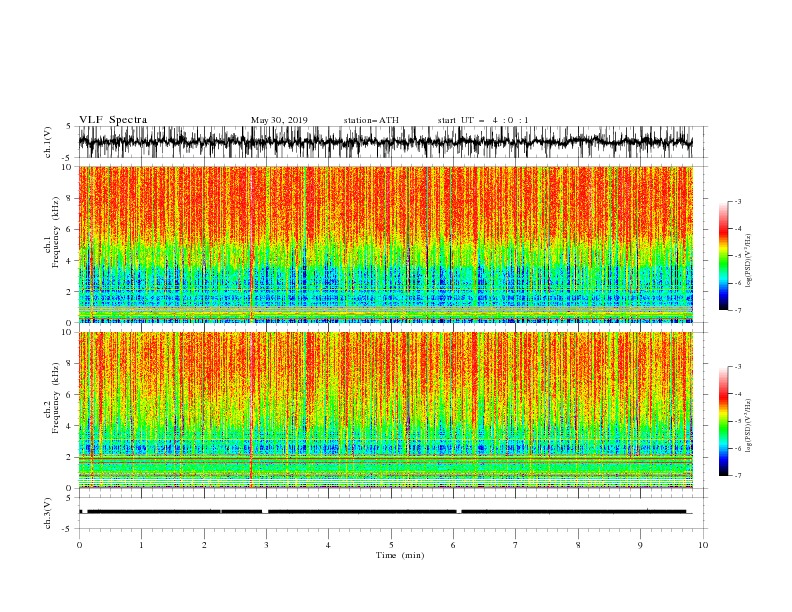Click the '8' kHz tick on ch.2 spectrogram
792x612 pixels.
69,364
